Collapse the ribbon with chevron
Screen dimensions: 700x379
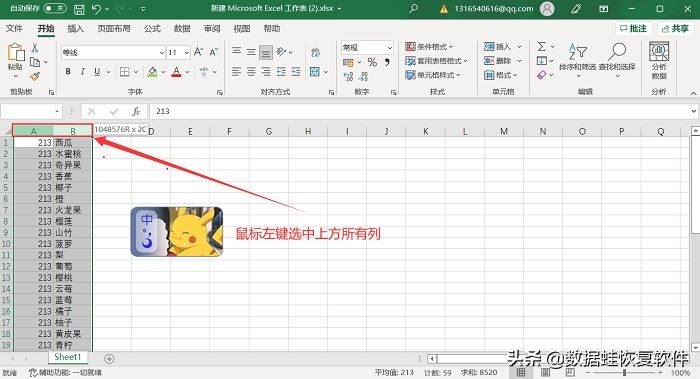(x=693, y=93)
